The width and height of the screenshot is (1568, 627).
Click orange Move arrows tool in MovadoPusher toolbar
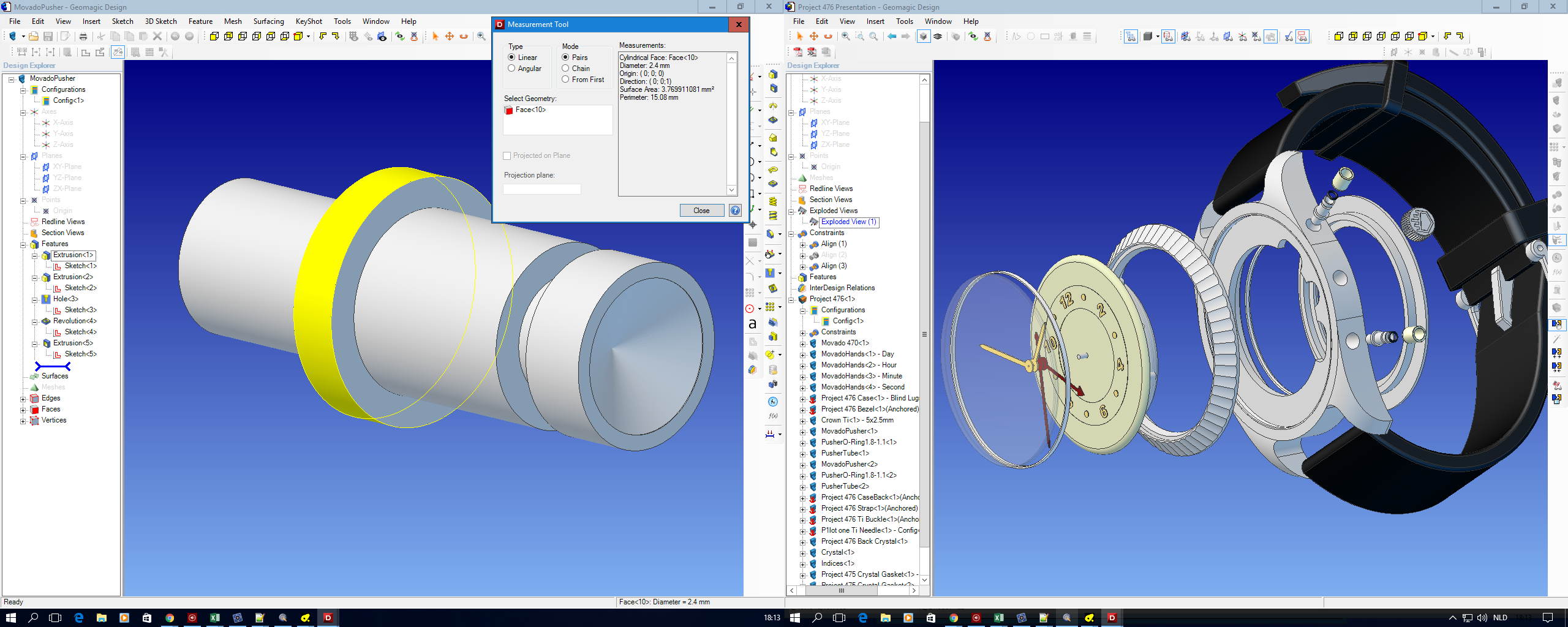(450, 37)
